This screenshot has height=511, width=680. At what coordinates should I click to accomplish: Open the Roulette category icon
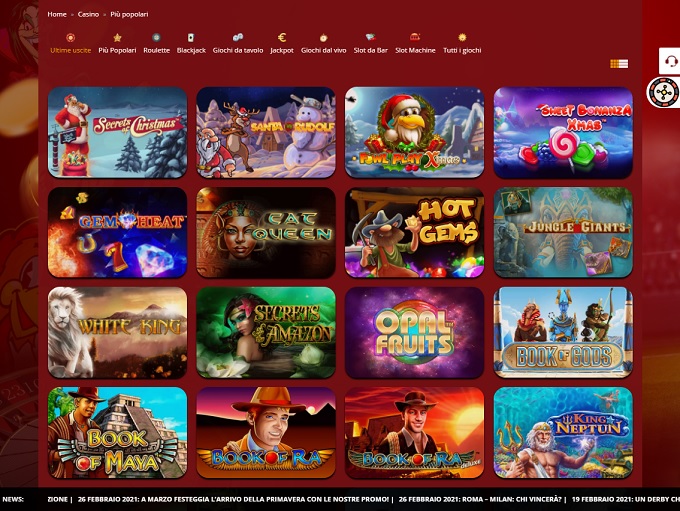pyautogui.click(x=156, y=37)
